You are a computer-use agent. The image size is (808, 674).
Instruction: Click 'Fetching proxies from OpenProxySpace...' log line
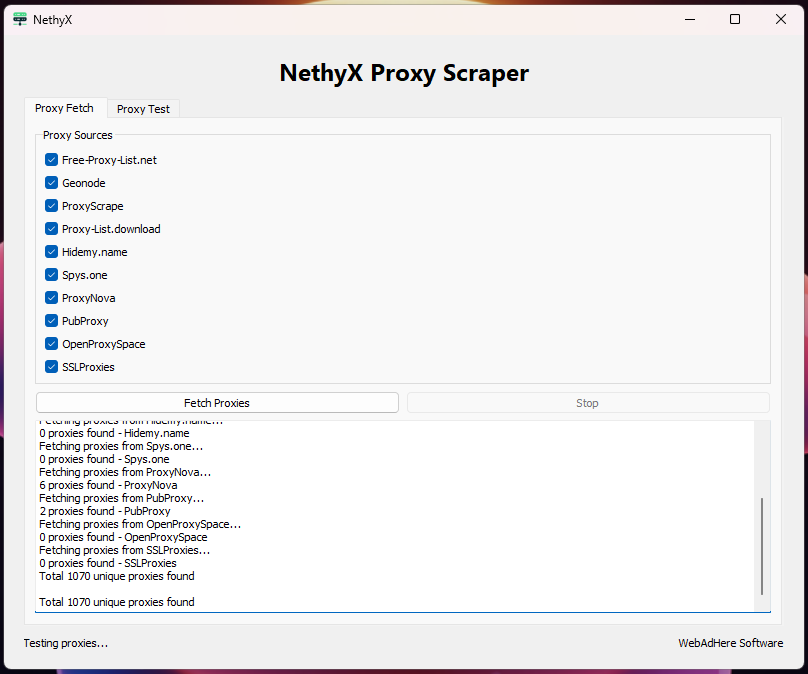point(140,524)
